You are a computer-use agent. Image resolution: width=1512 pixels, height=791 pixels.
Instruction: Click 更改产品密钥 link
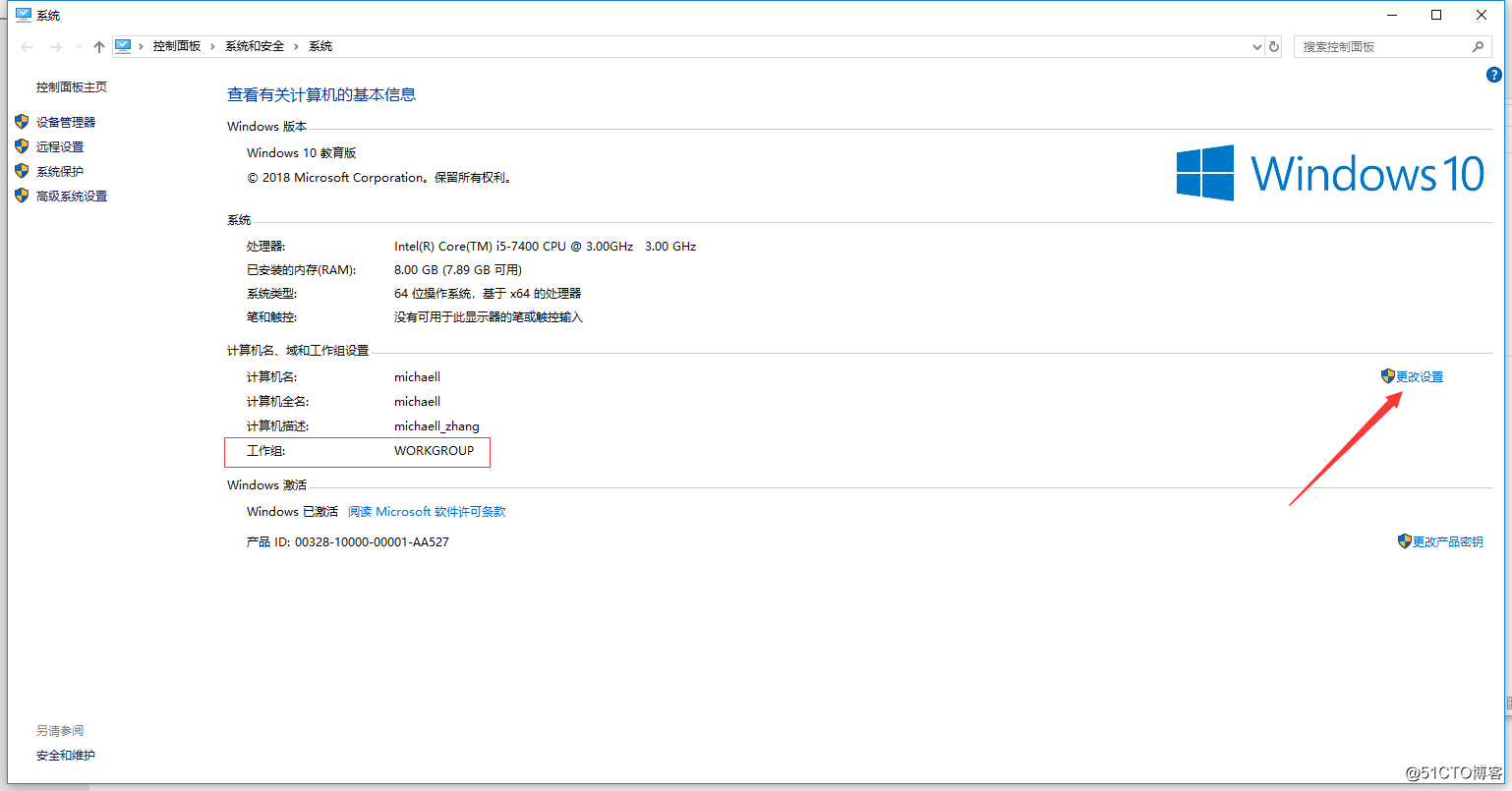pyautogui.click(x=1448, y=541)
